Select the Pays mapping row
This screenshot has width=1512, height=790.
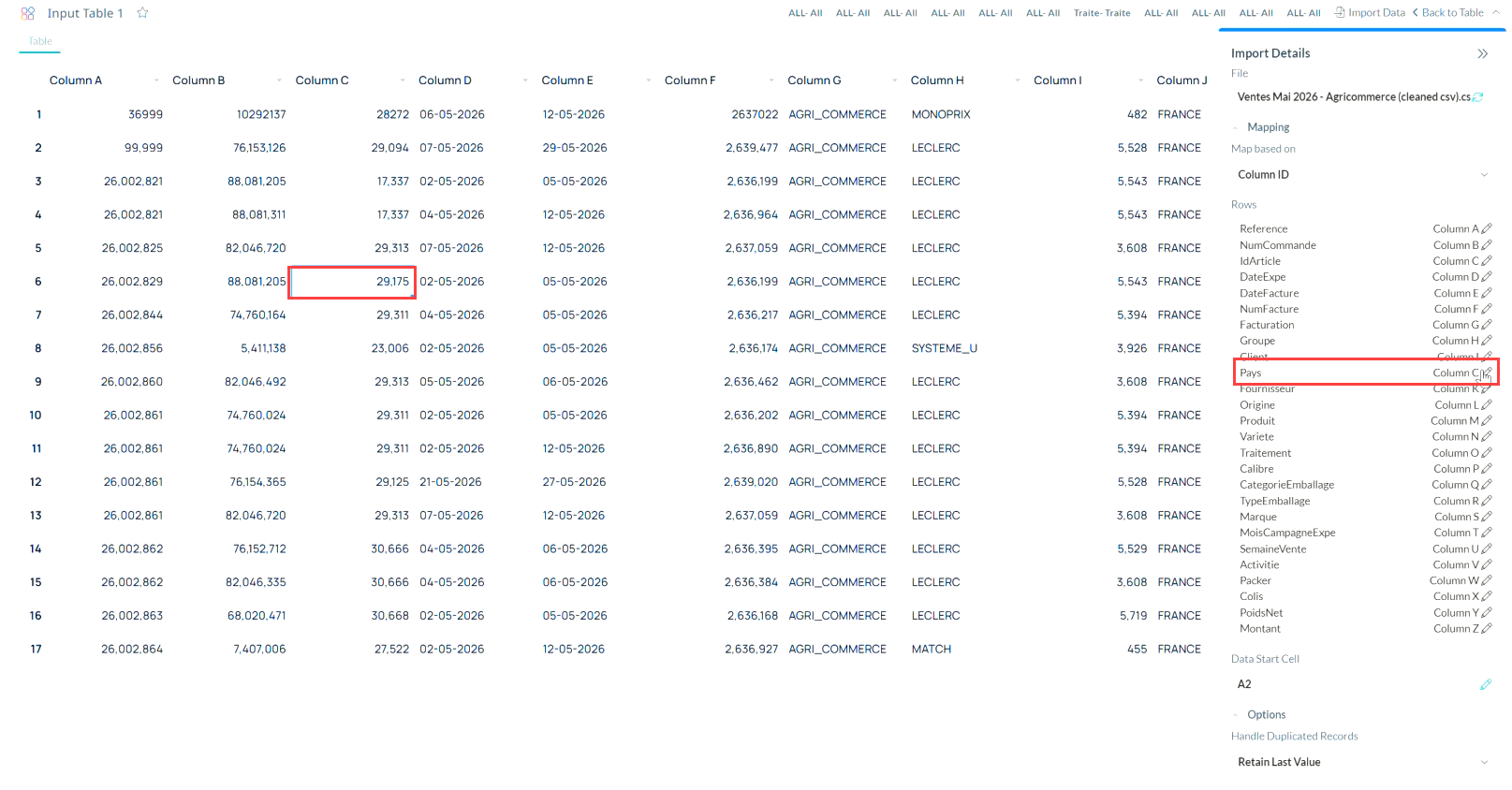1366,373
